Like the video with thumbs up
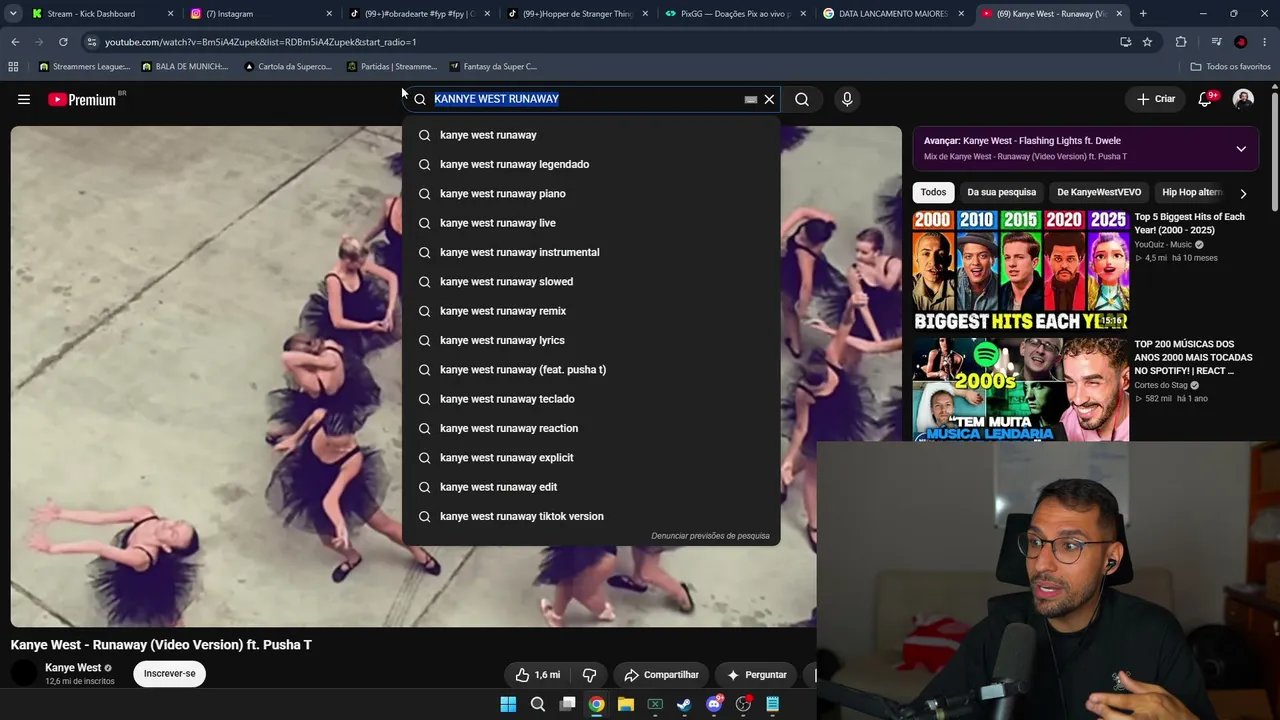The image size is (1280, 720). [538, 675]
